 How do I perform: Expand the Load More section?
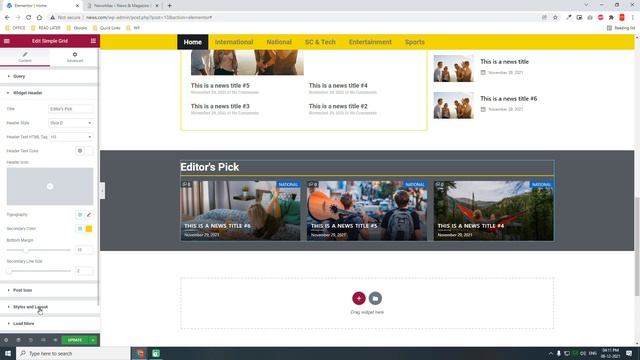coord(49,324)
